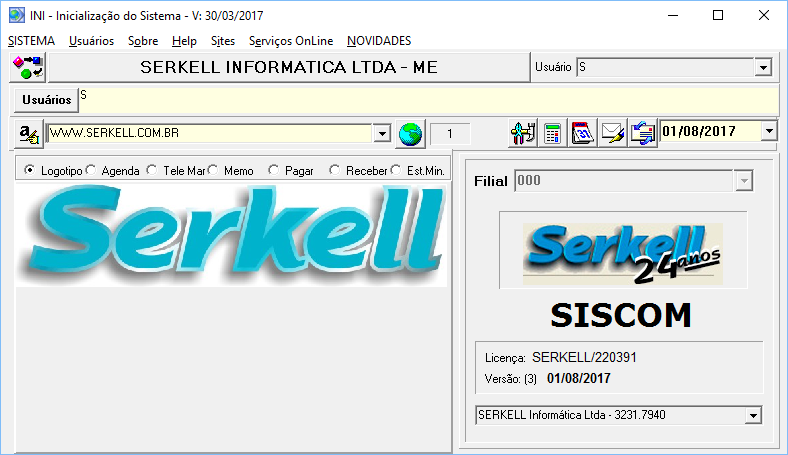Screen dimensions: 788x455
Task: Open the tools compass icon button
Action: [523, 133]
